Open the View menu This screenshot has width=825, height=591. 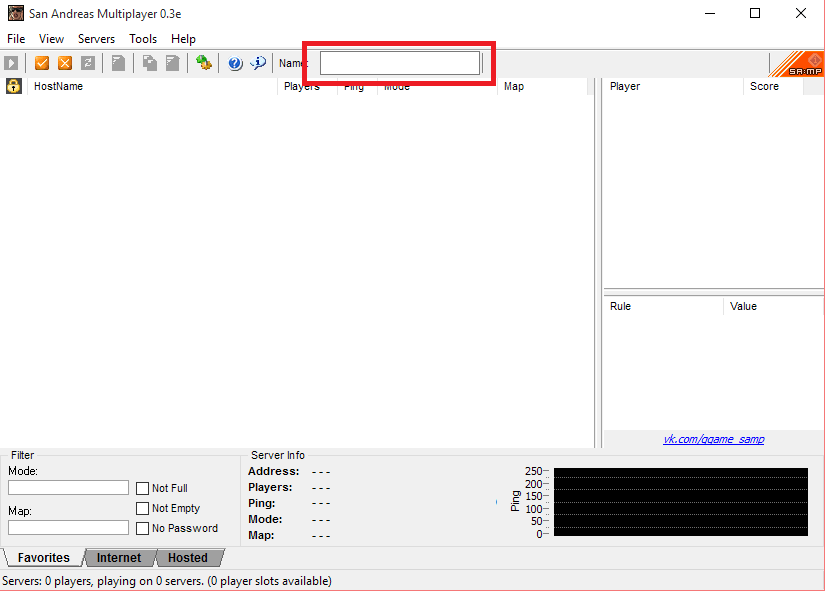(x=51, y=39)
